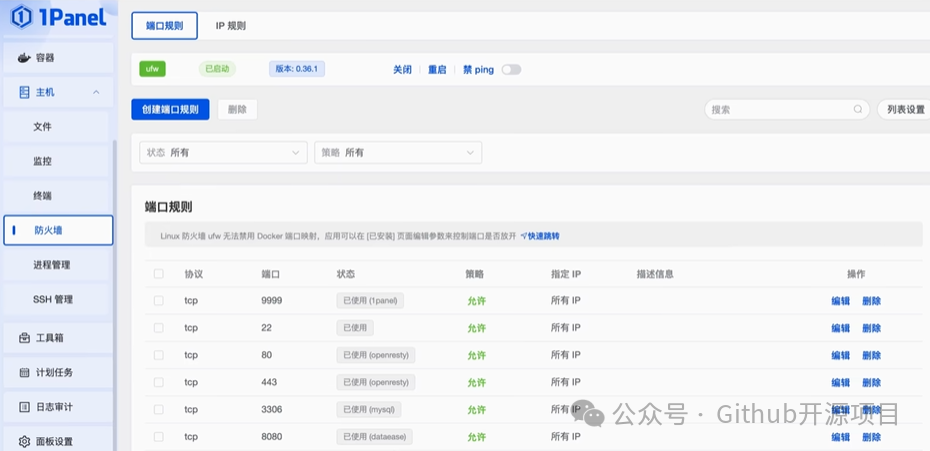Click 编辑 for port 9999
Viewport: 930px width, 451px height.
click(840, 301)
